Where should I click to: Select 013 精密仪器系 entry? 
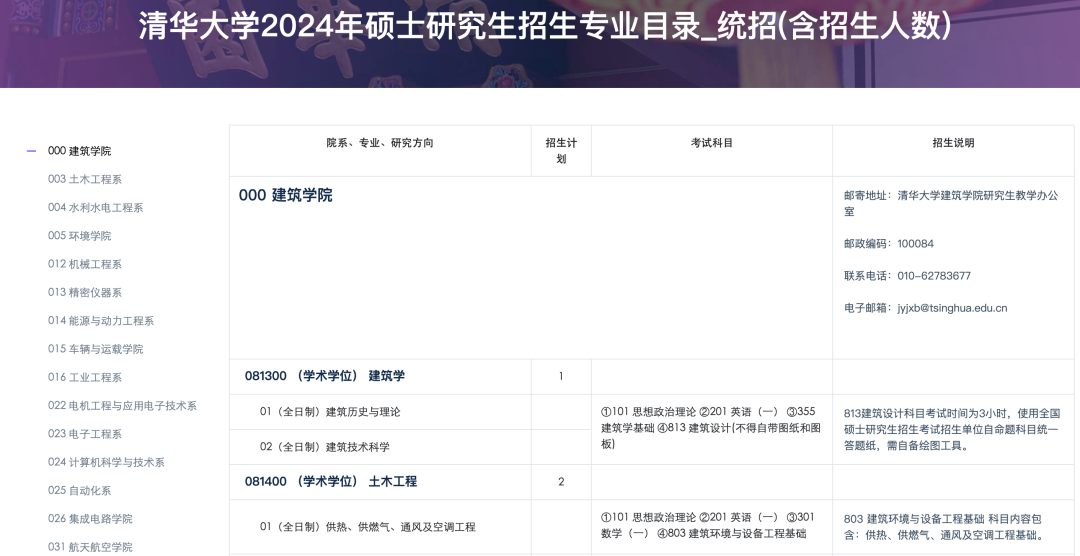(85, 292)
